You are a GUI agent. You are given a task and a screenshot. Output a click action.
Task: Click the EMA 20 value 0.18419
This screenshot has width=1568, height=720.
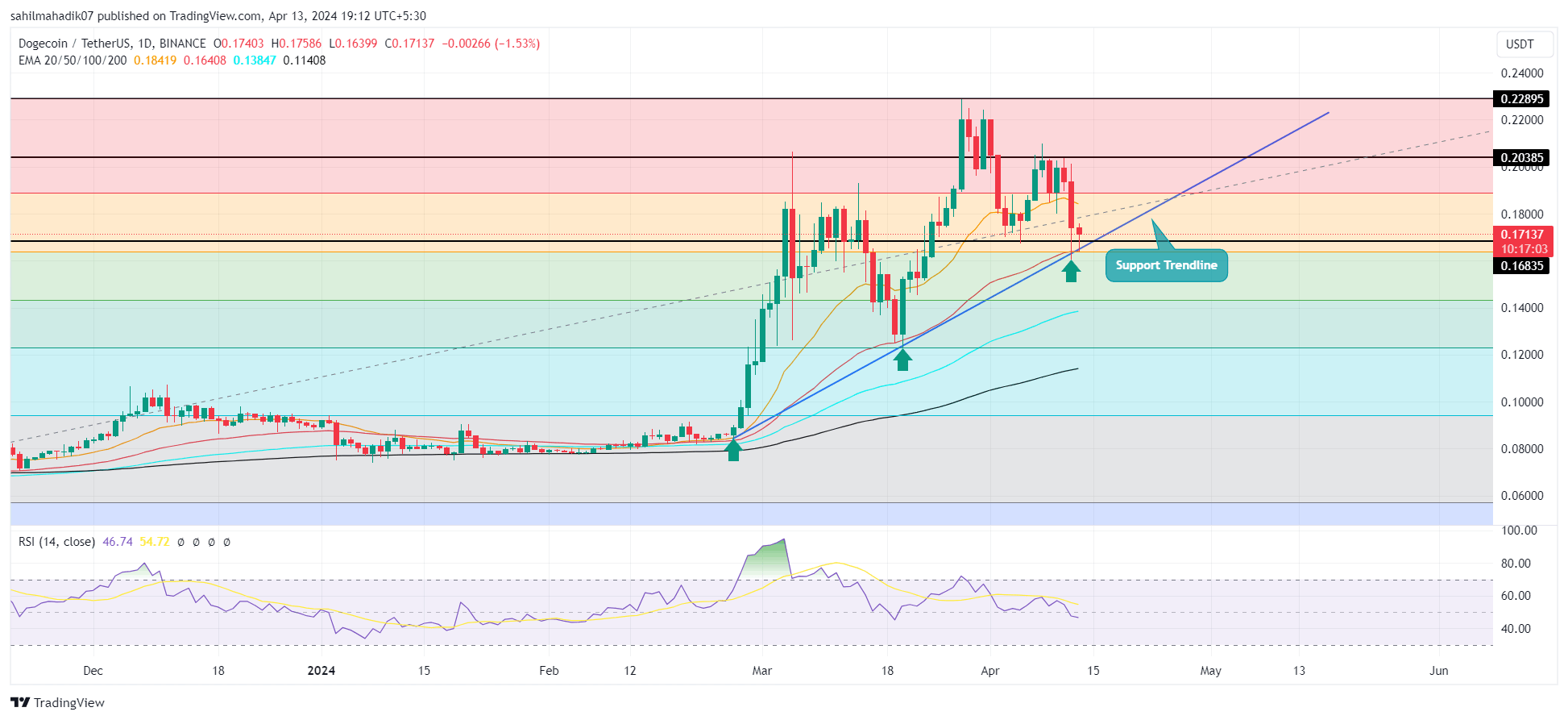point(155,60)
